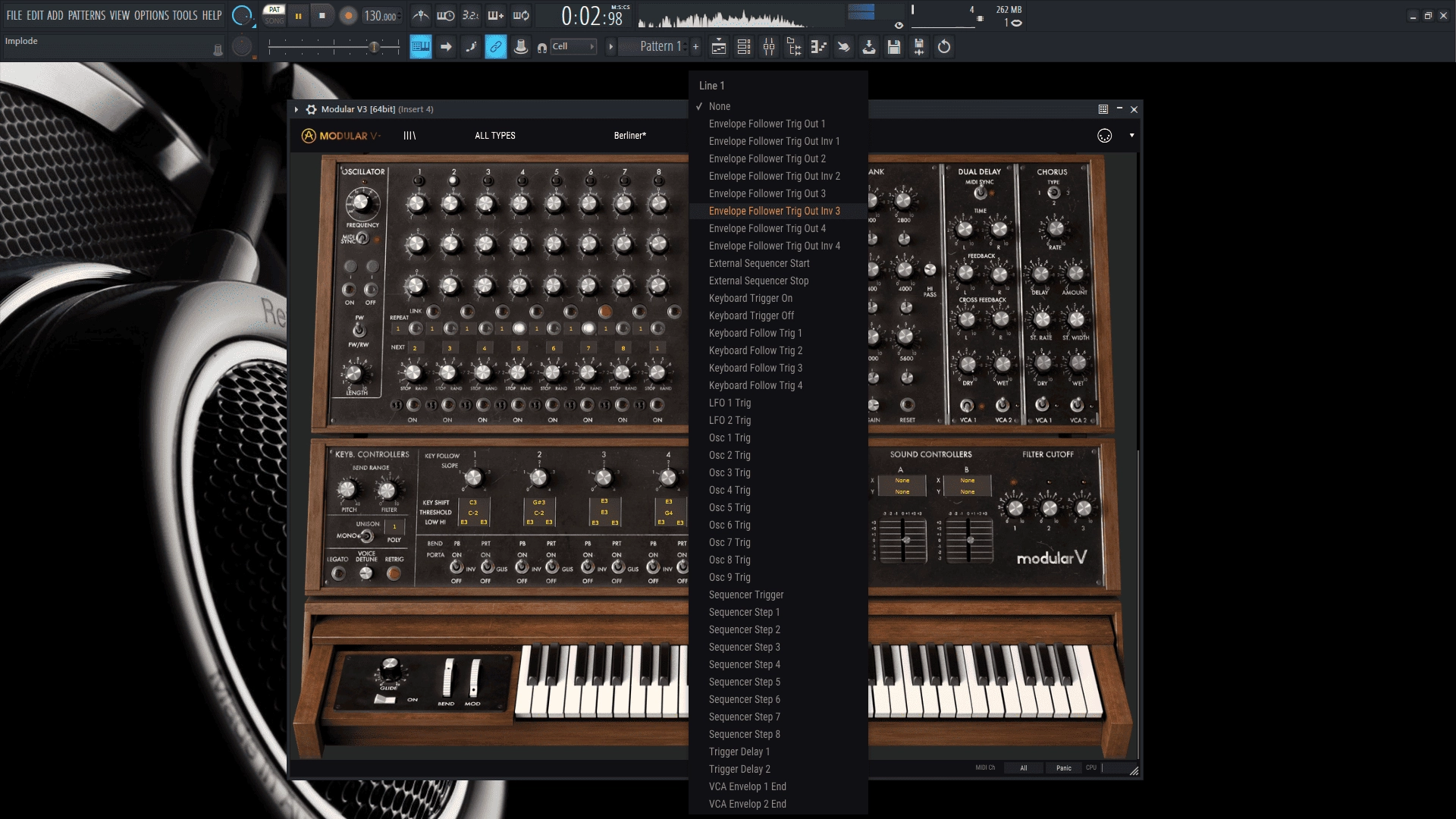Image resolution: width=1456 pixels, height=819 pixels.
Task: Toggle the Glide ON switch near the wheels
Action: (x=386, y=699)
